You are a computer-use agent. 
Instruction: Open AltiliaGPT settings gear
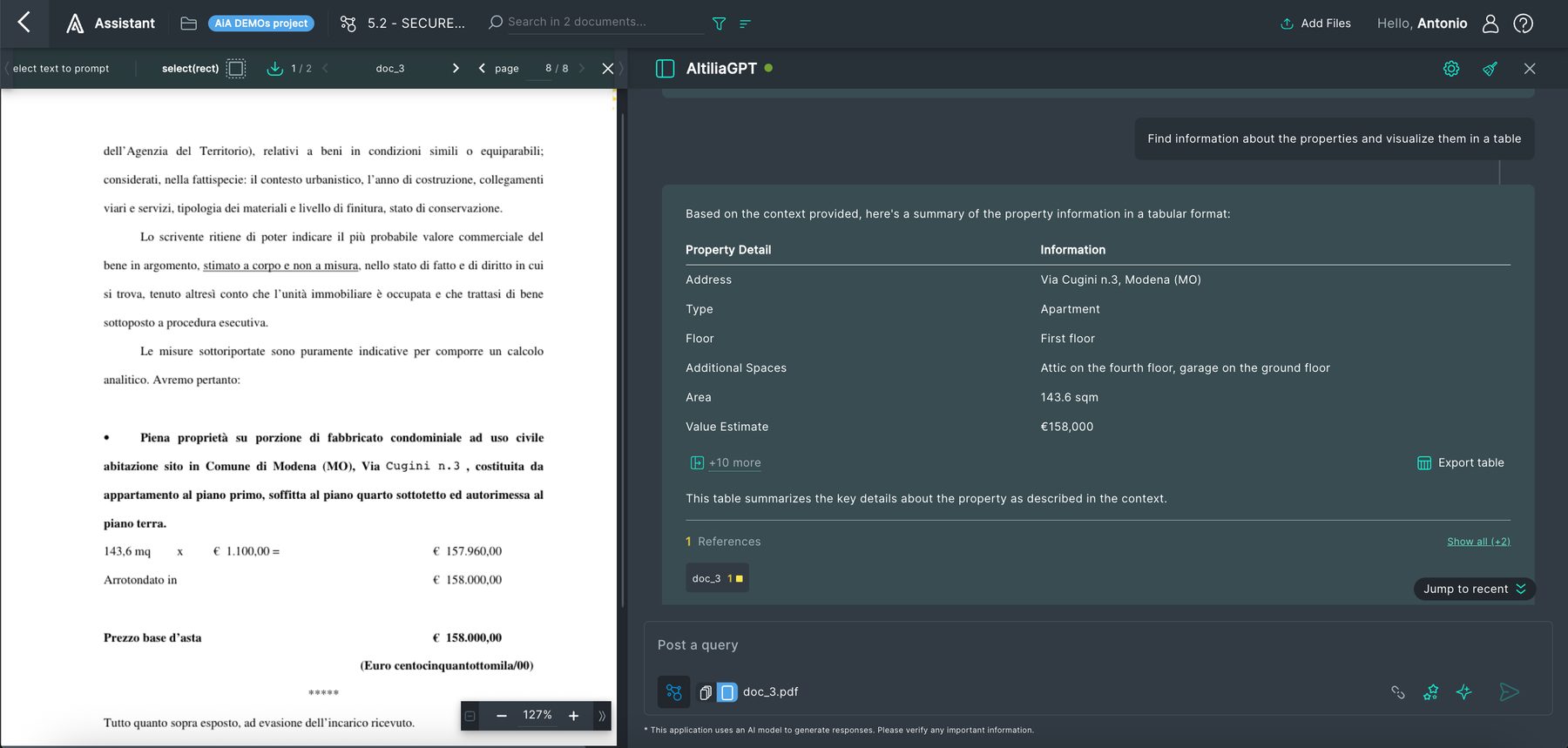pos(1451,68)
